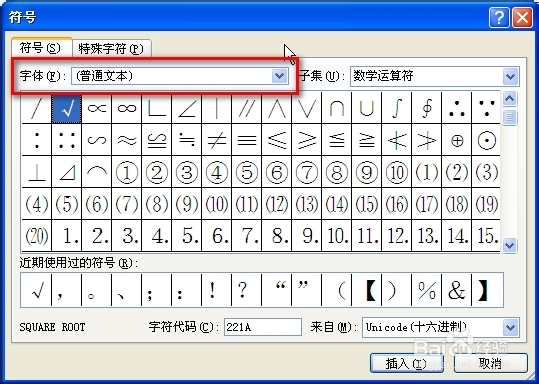The width and height of the screenshot is (539, 384).
Task: Pick the less-than-or-equal slanted symbol
Action: click(276, 140)
